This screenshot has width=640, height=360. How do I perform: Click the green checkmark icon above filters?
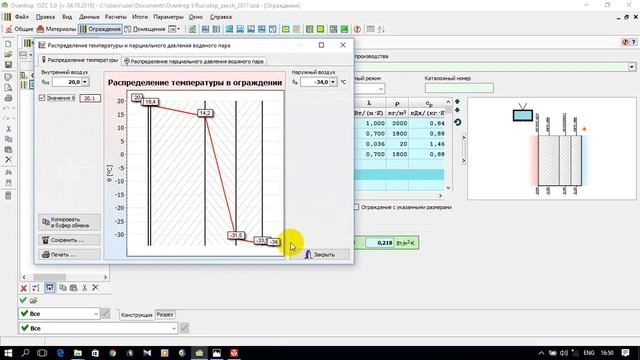(x=23, y=300)
